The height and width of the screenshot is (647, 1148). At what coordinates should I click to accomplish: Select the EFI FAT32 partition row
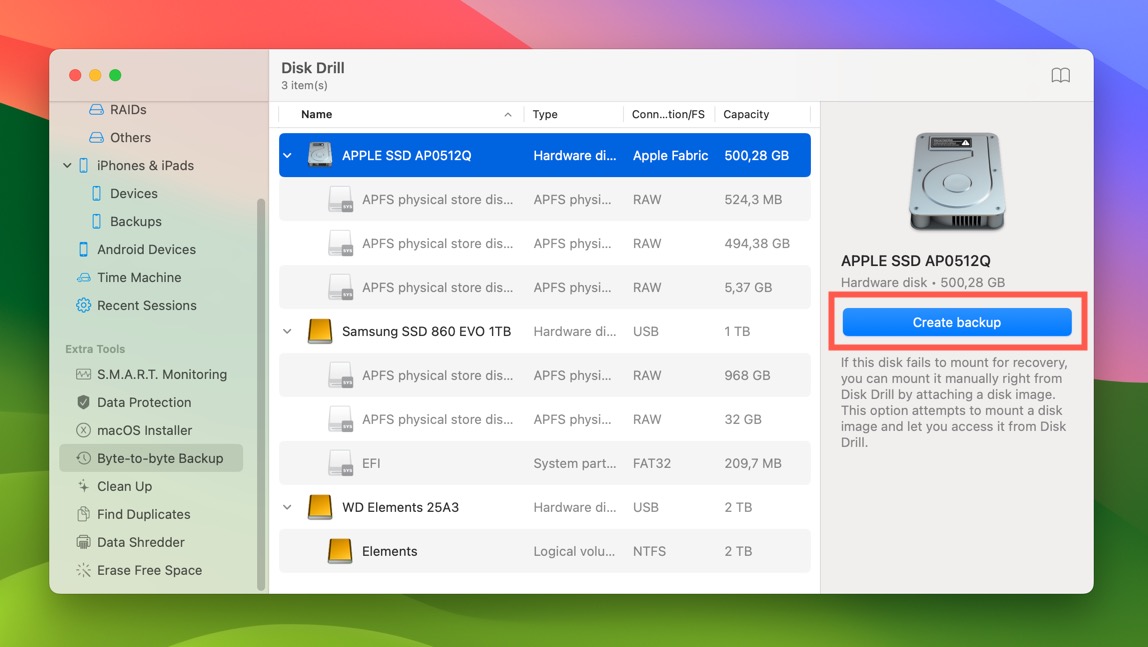545,463
